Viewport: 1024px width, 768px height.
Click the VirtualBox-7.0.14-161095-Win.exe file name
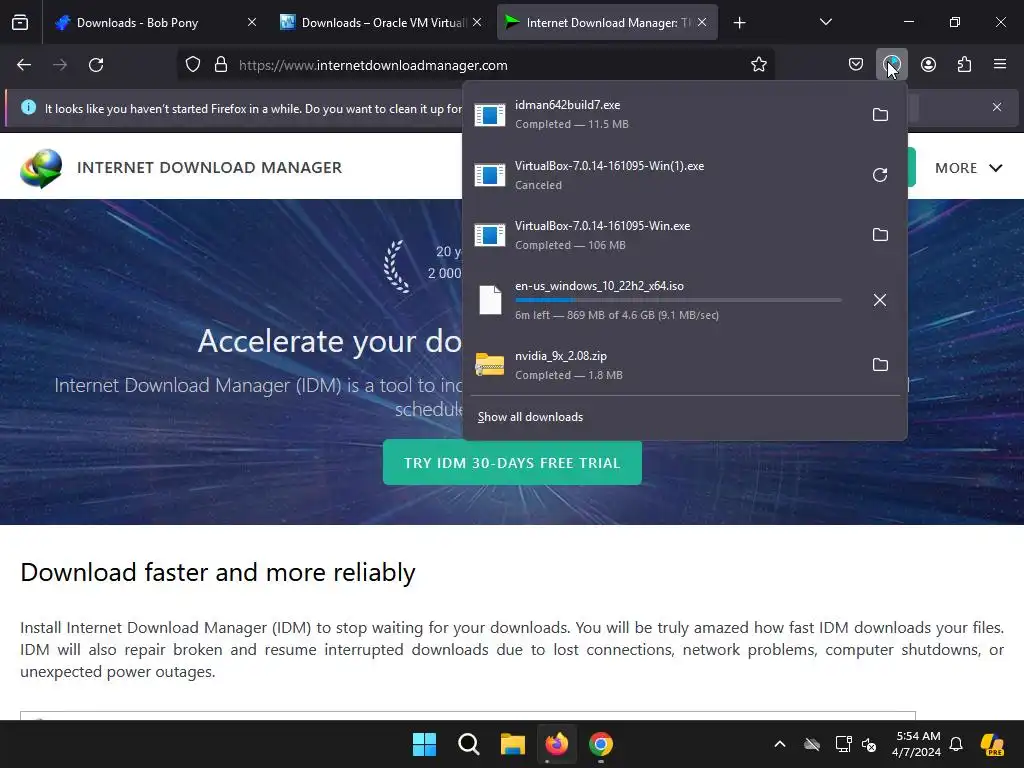(x=603, y=226)
